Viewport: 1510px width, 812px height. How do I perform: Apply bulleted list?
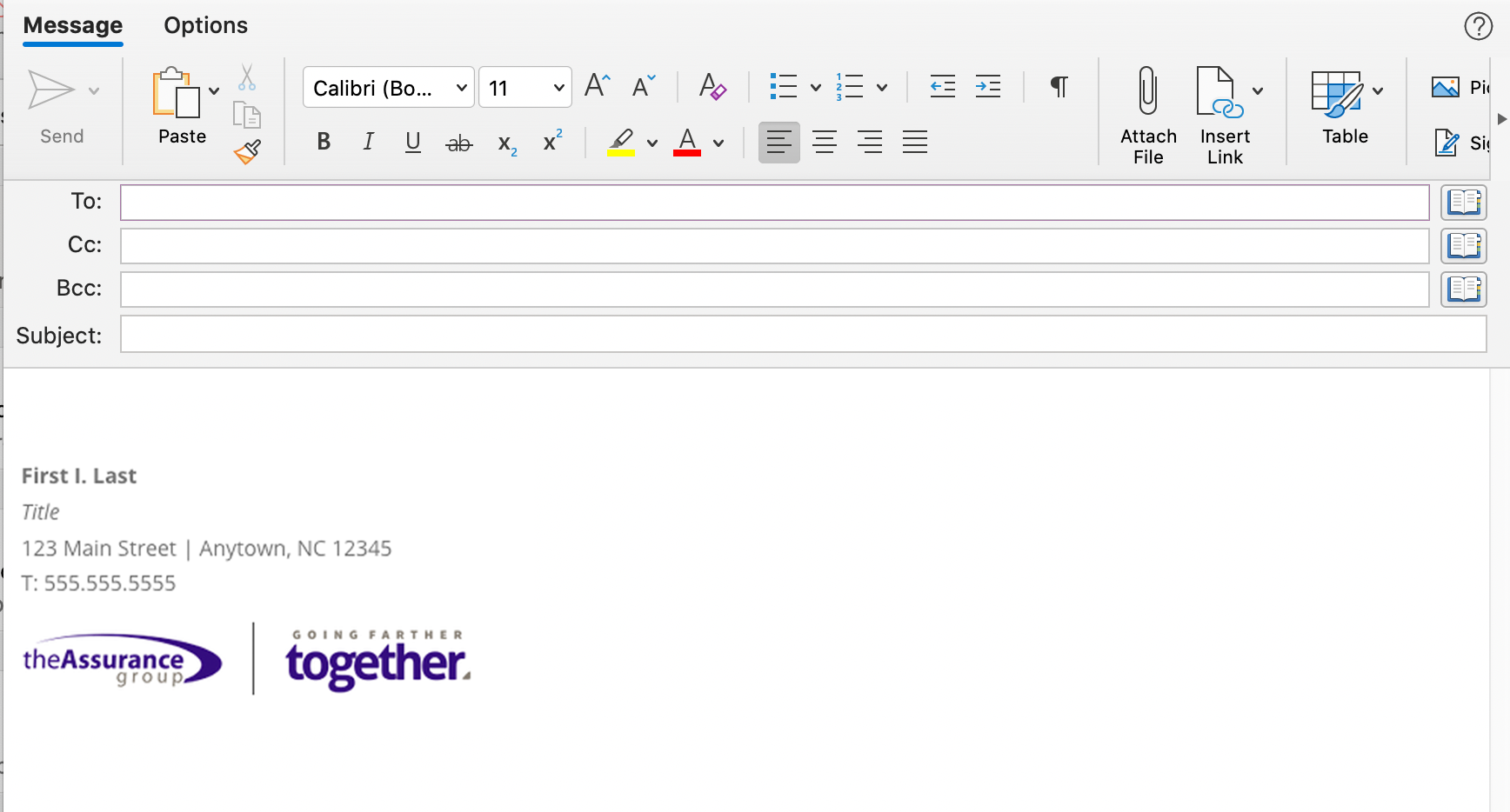(x=784, y=86)
